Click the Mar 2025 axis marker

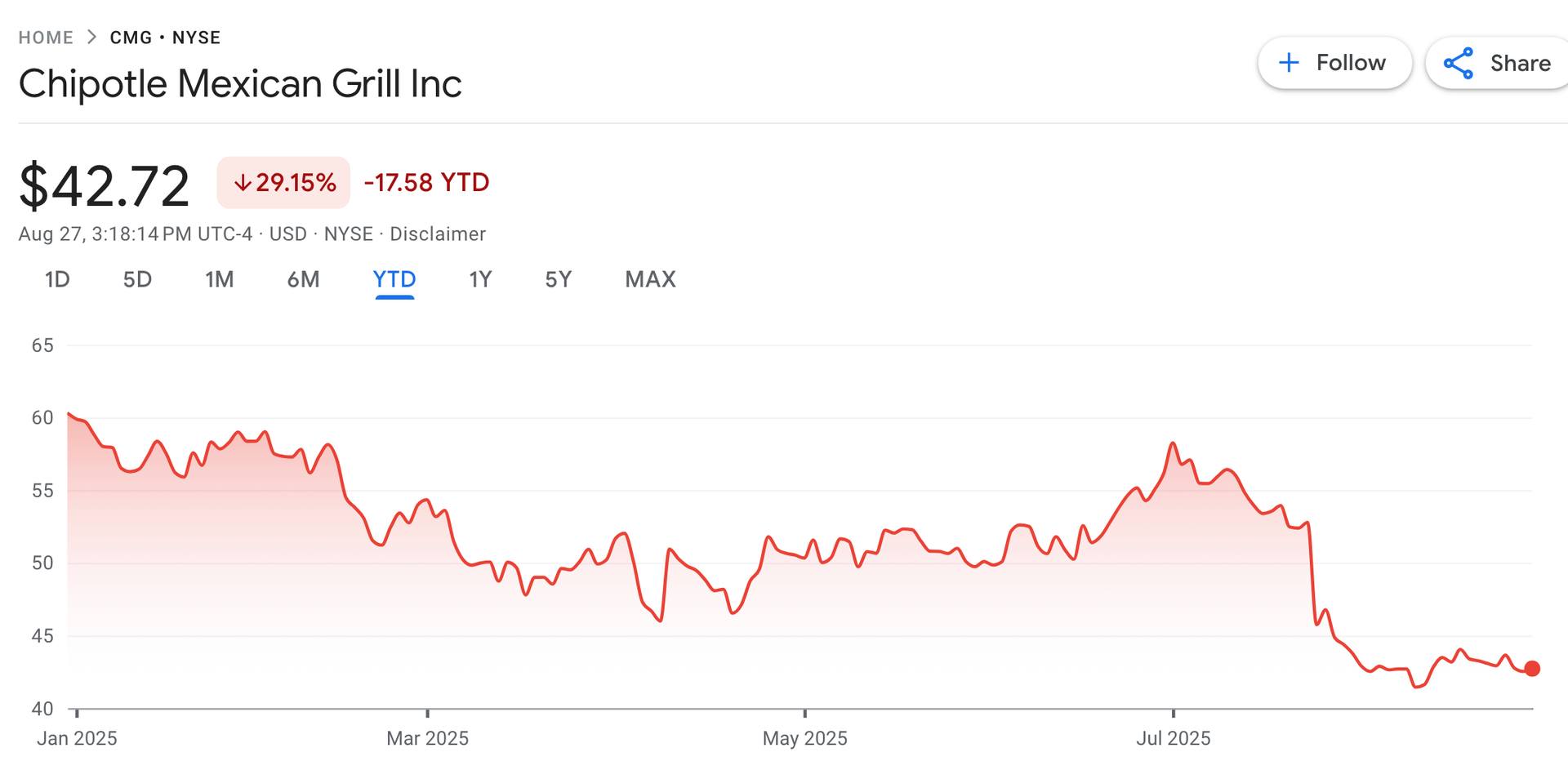427,738
